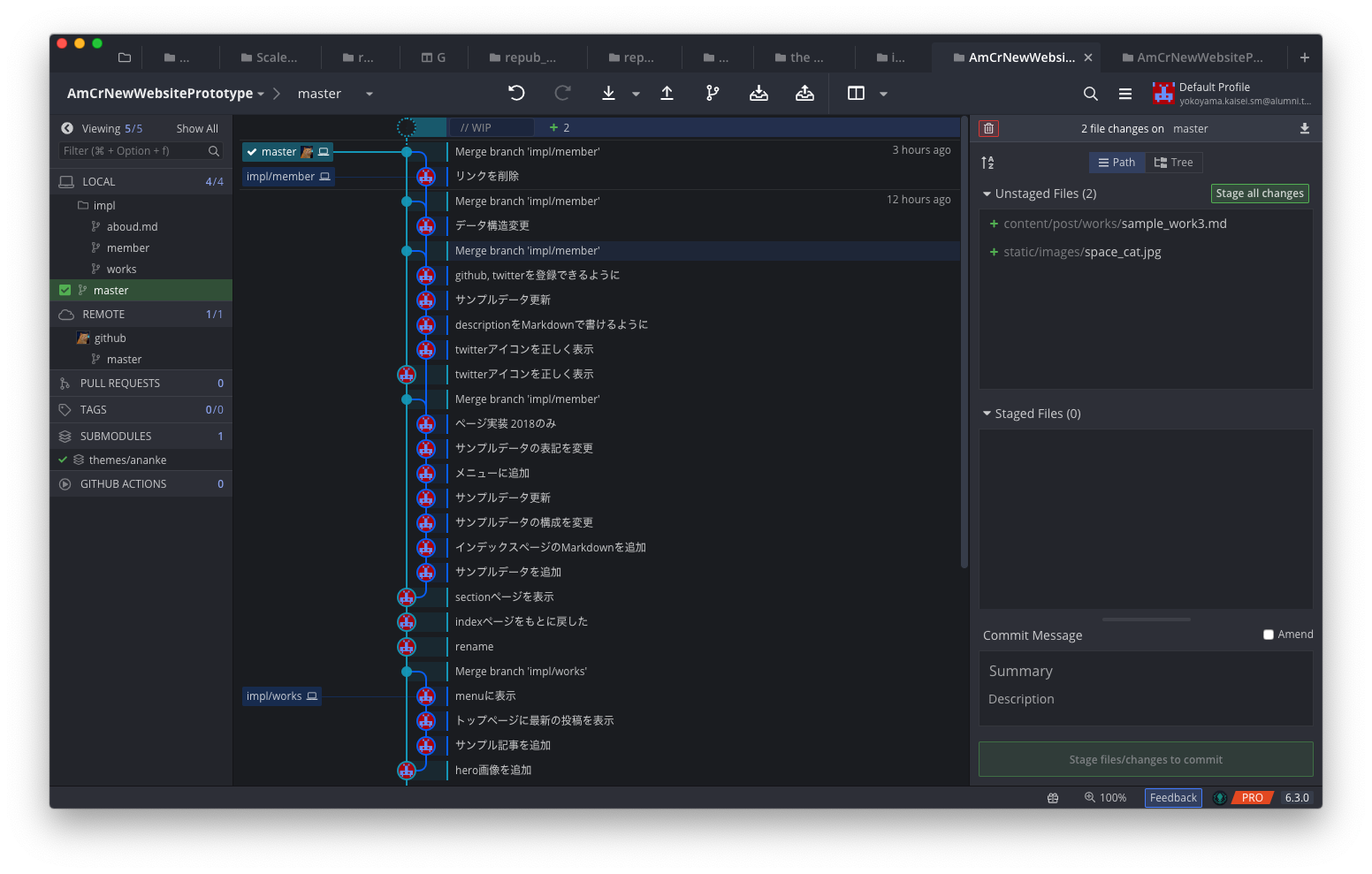1372x874 pixels.
Task: Open the folder icon in tab bar
Action: click(x=125, y=57)
